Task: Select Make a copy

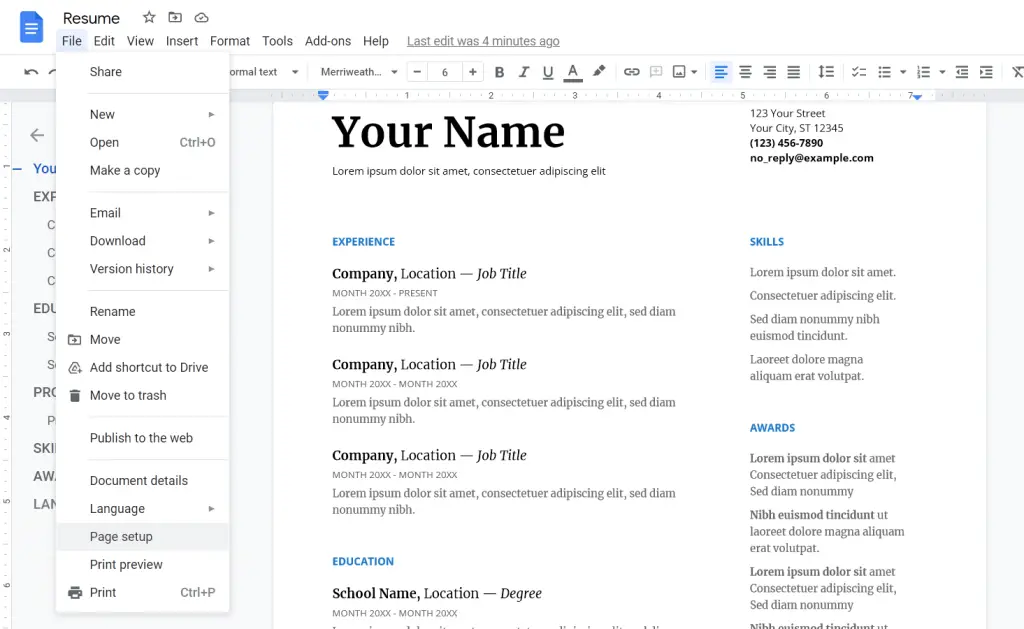Action: (x=143, y=170)
